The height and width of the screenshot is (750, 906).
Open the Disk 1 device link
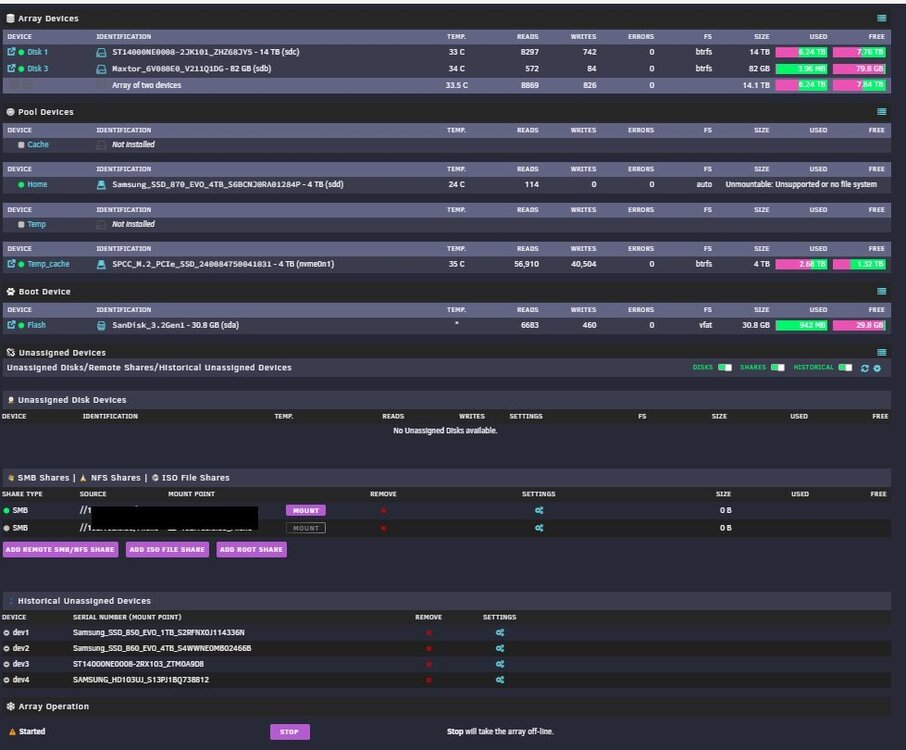pos(38,52)
